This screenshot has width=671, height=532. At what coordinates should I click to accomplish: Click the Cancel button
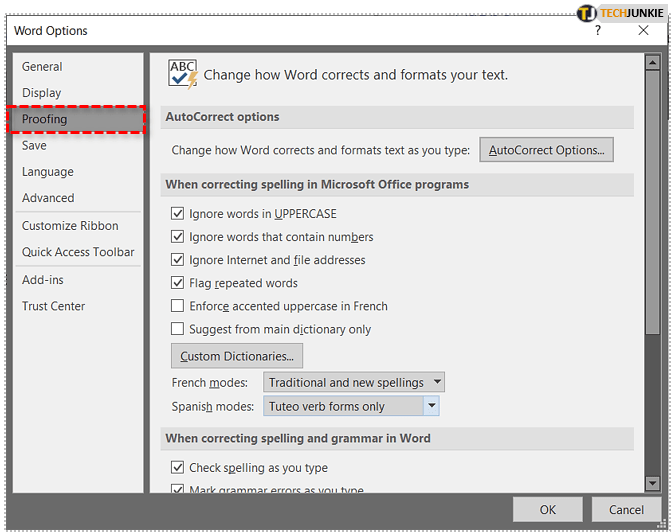pyautogui.click(x=626, y=510)
